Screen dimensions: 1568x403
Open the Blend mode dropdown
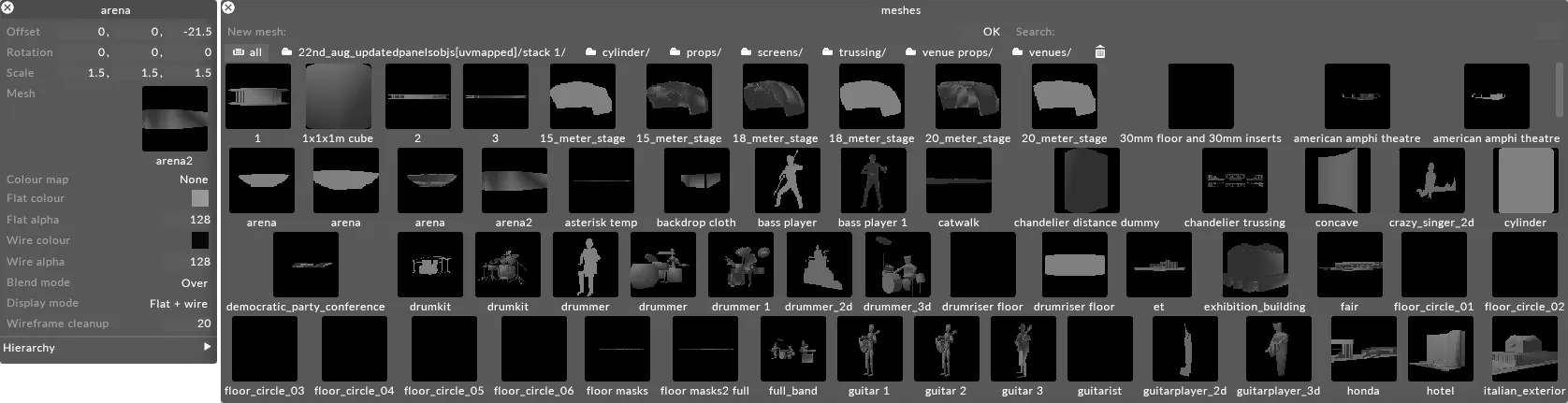click(194, 283)
